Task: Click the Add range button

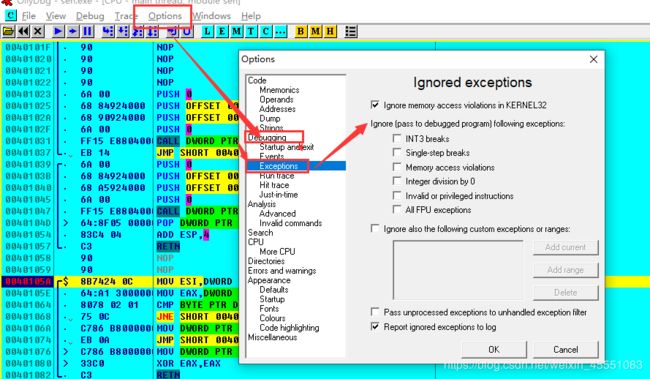Action: point(565,270)
